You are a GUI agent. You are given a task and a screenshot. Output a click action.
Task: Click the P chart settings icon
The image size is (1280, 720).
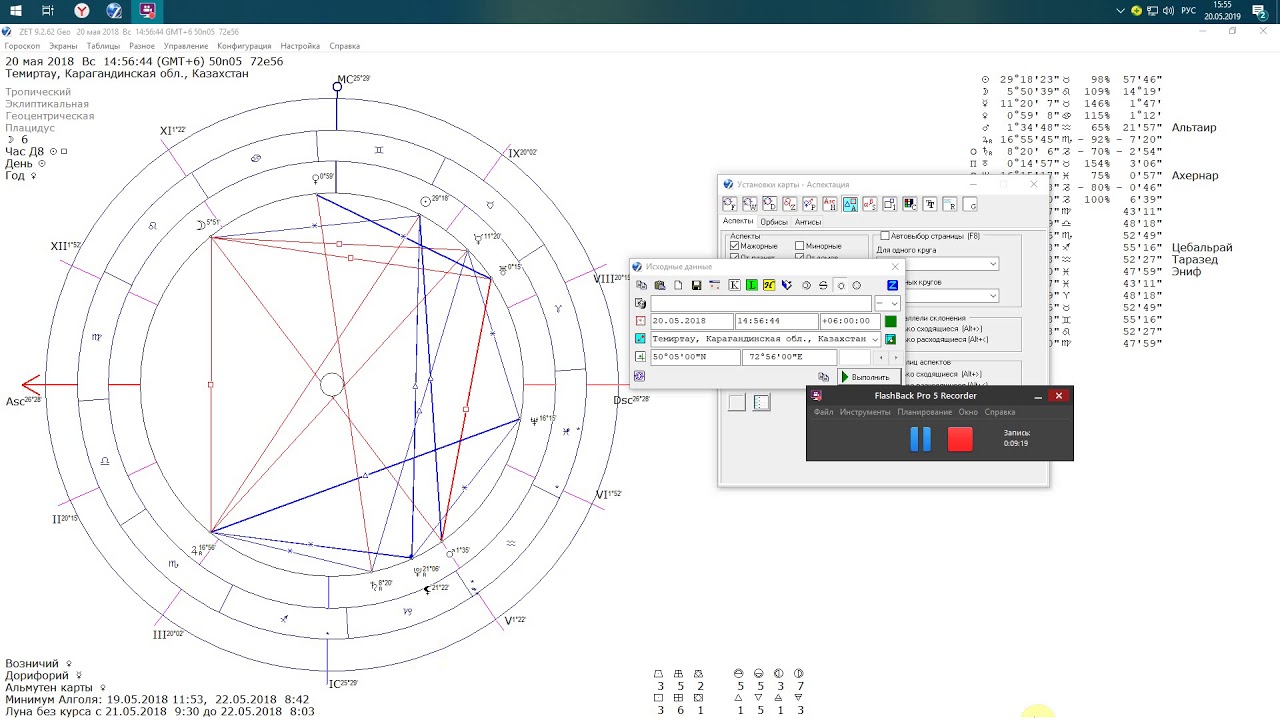pyautogui.click(x=809, y=203)
